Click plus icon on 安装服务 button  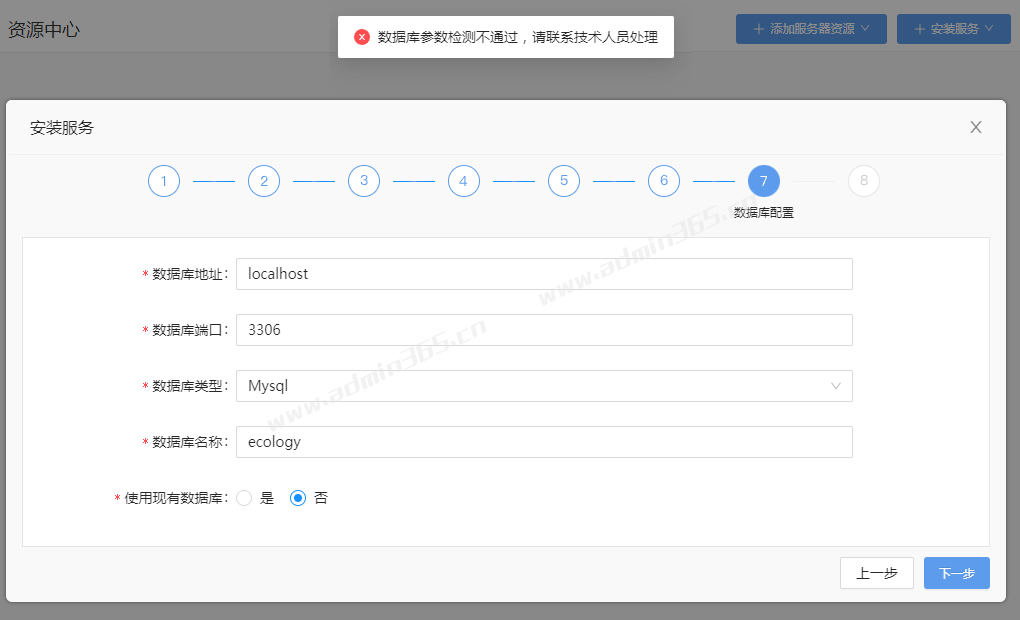point(919,29)
